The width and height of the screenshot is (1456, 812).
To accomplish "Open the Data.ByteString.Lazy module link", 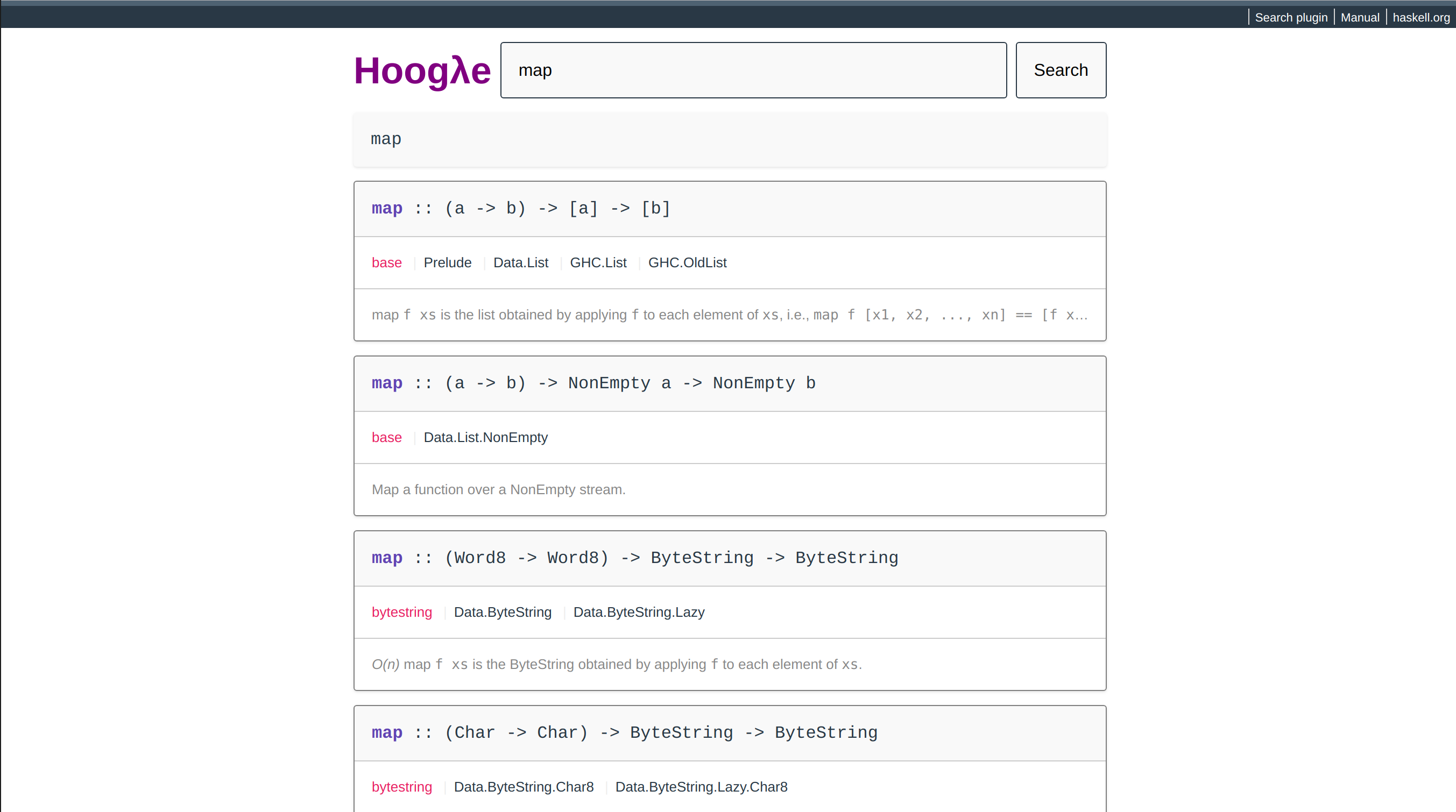I will click(639, 612).
